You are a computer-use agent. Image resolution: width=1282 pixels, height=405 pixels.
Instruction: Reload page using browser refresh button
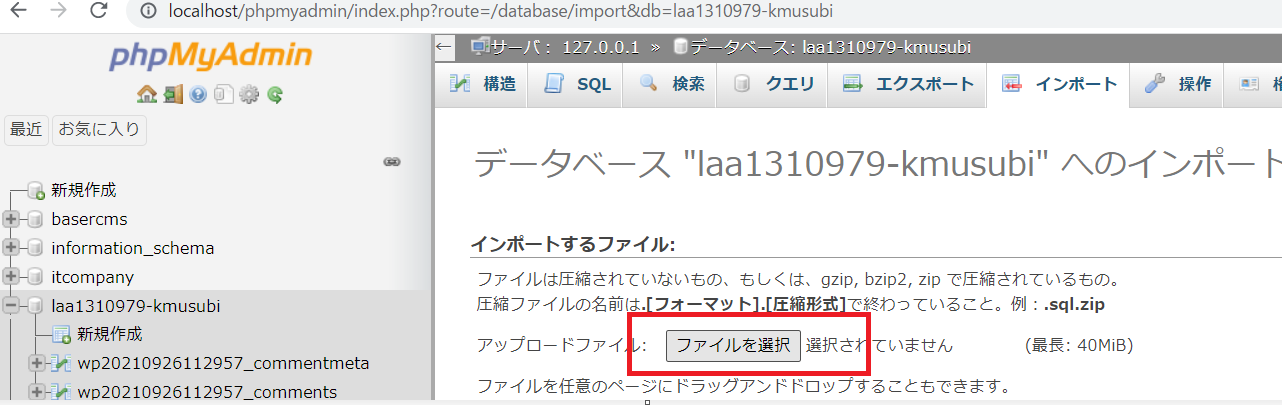tap(98, 11)
